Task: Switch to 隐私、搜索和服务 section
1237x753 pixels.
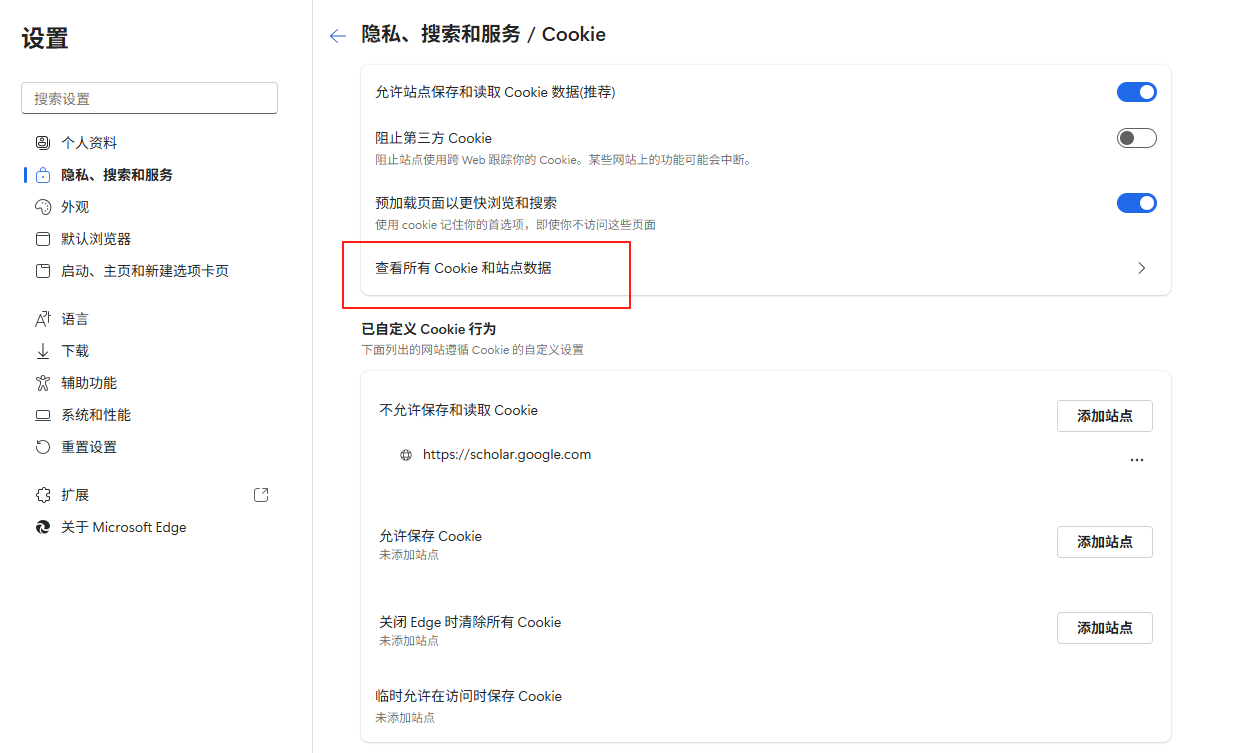Action: click(42, 174)
